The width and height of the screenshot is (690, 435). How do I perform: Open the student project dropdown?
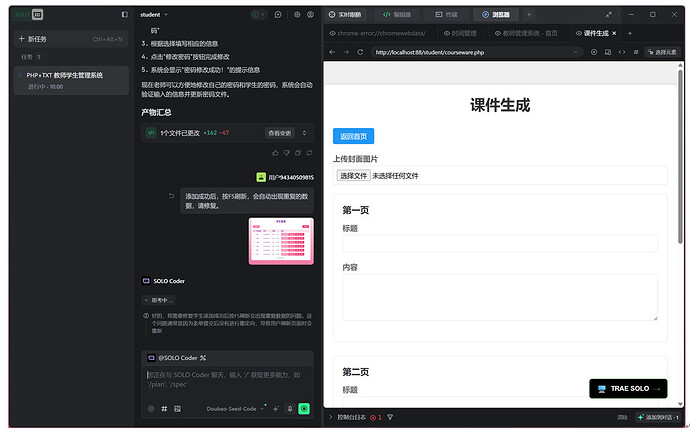pos(155,15)
